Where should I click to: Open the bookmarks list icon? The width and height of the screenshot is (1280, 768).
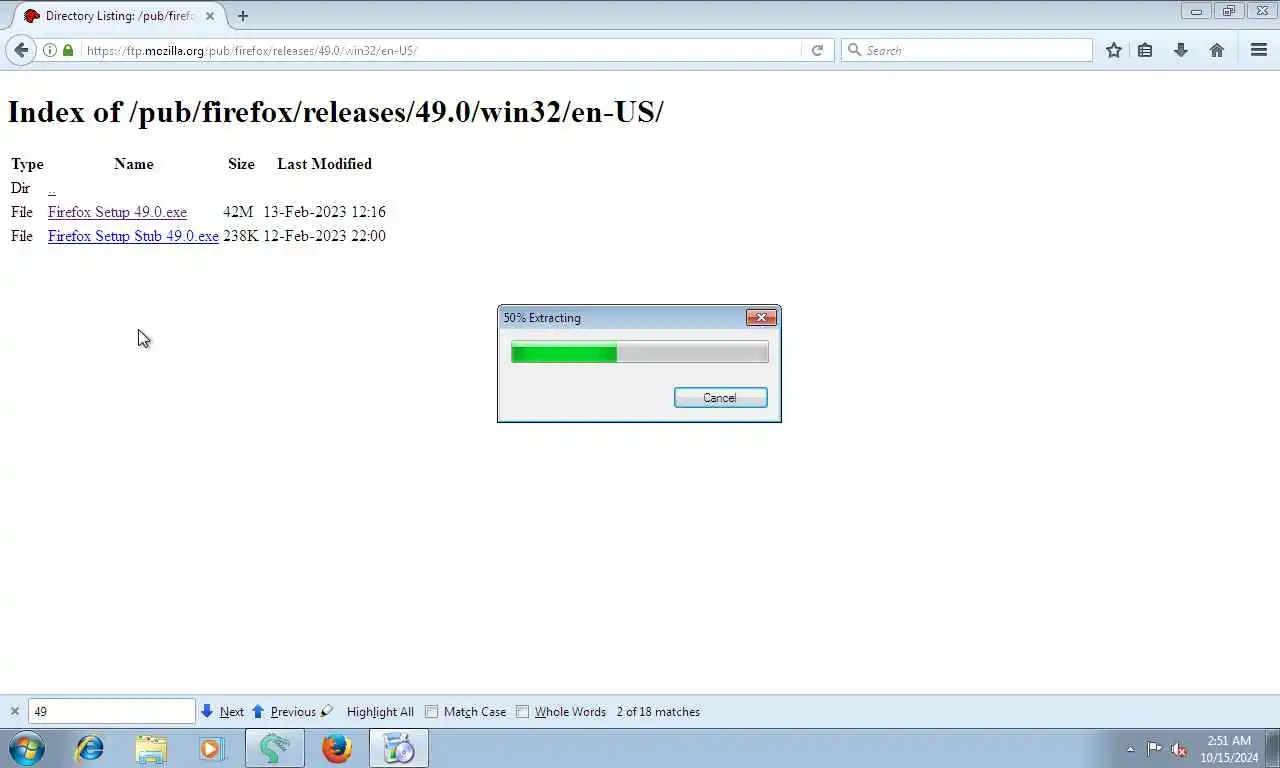coord(1146,50)
